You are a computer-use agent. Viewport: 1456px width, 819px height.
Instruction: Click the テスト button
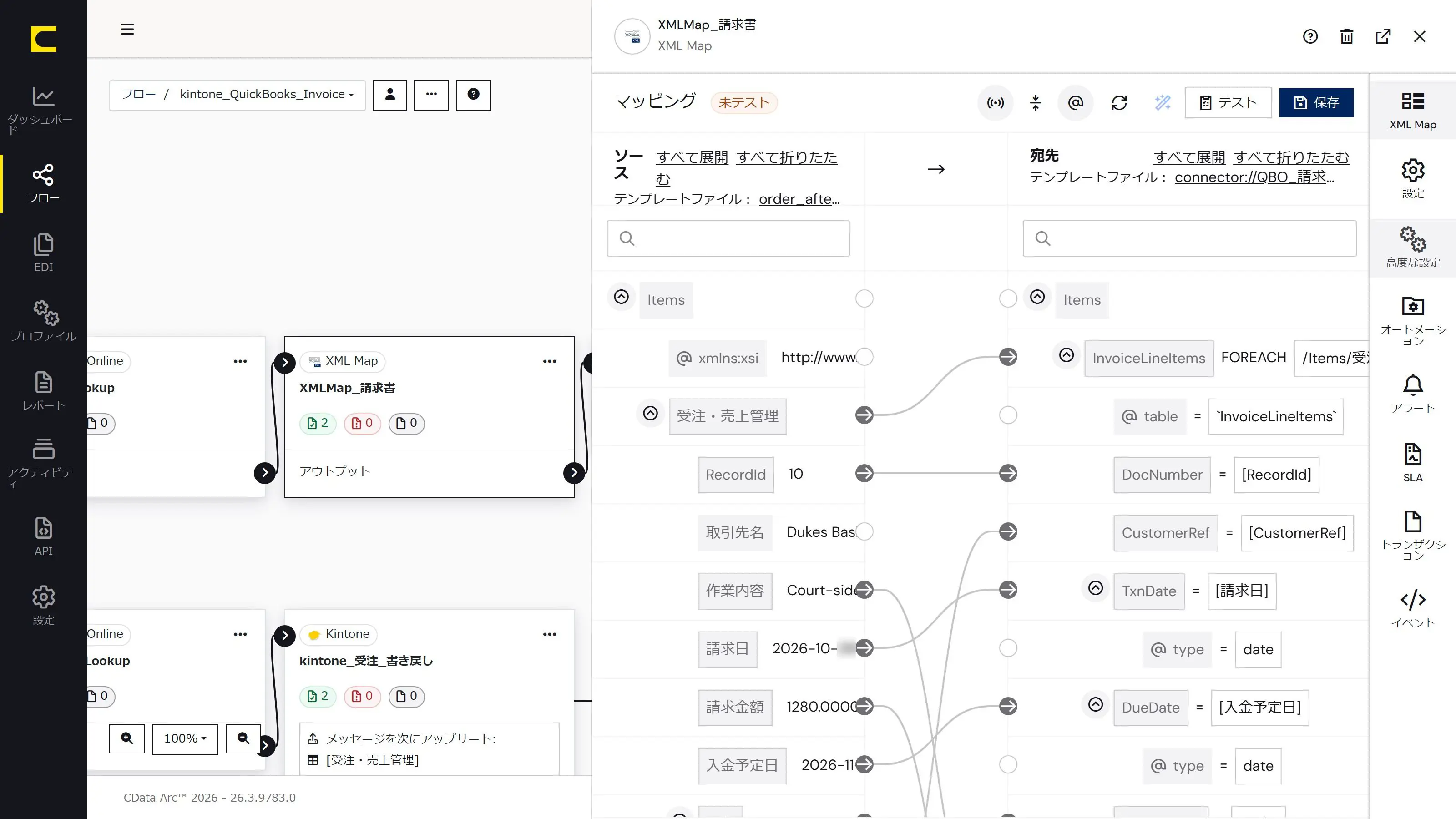tap(1228, 102)
